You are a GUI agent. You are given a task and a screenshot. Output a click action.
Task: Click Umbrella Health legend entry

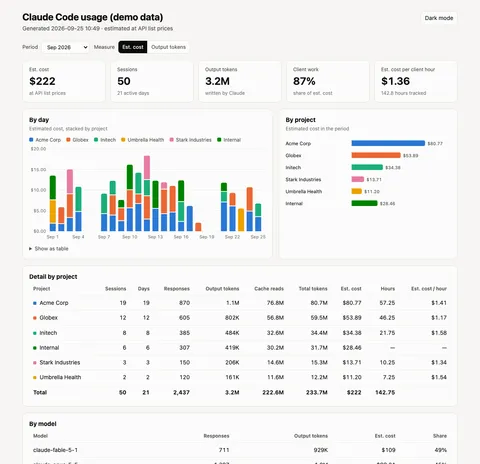click(142, 140)
